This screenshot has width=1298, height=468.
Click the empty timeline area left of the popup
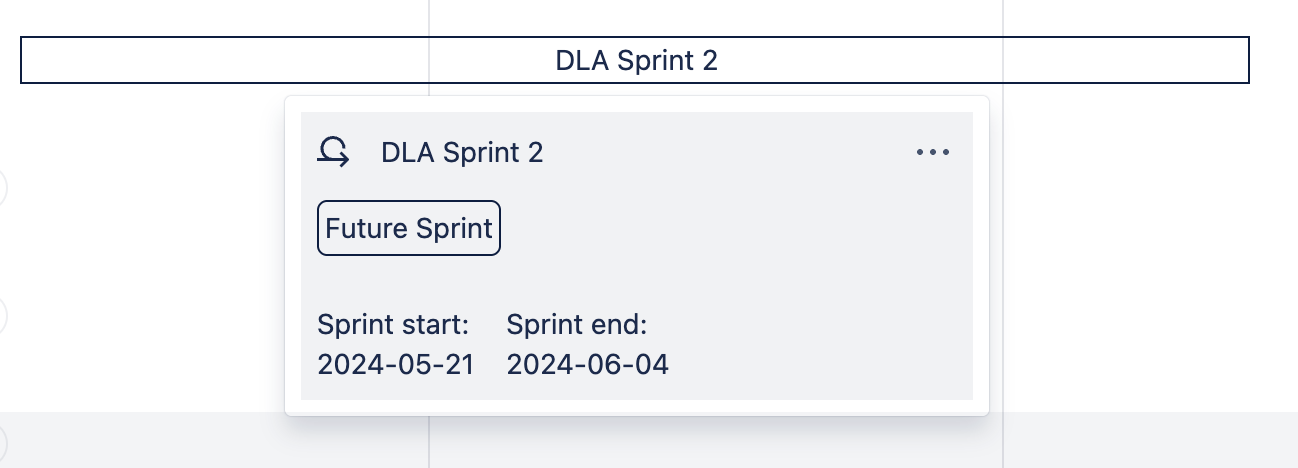(x=150, y=250)
